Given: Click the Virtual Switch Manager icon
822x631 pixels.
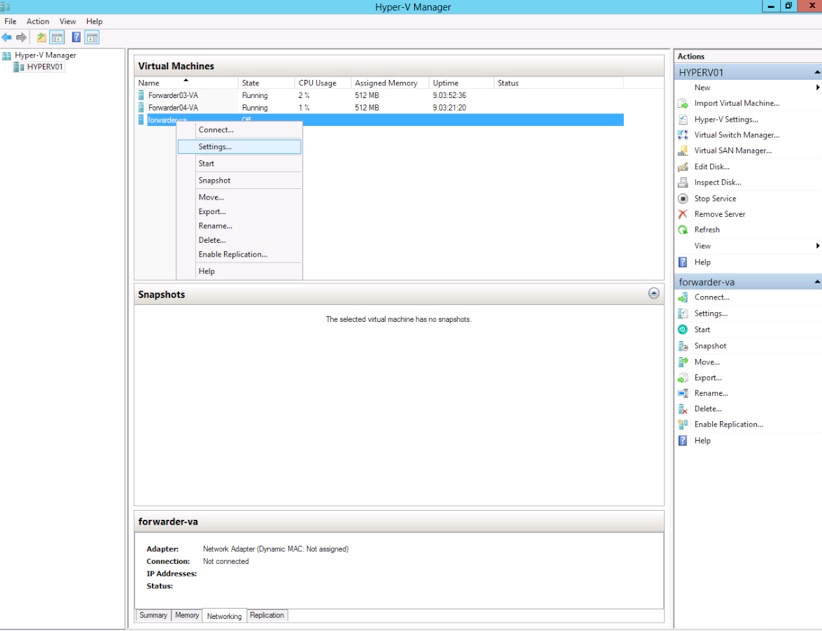Looking at the screenshot, I should 683,135.
